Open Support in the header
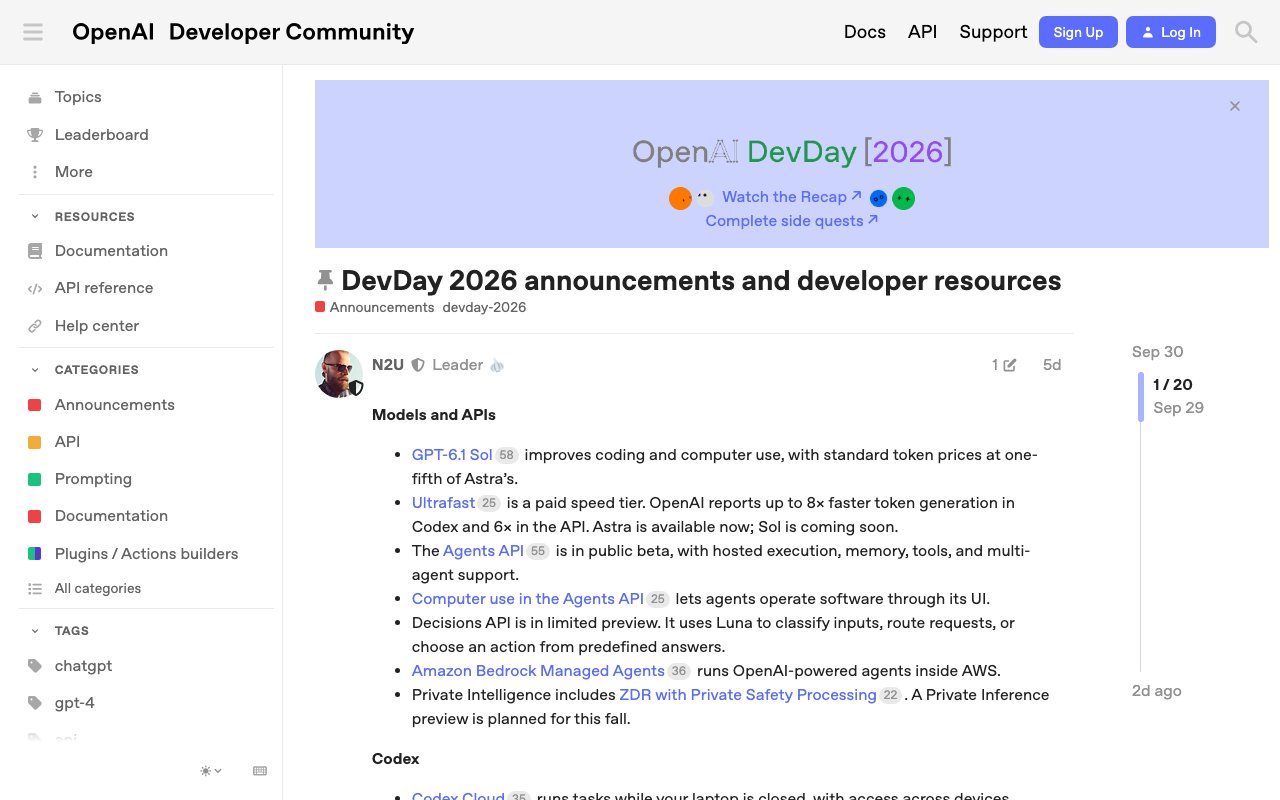Image resolution: width=1280 pixels, height=800 pixels. click(993, 32)
